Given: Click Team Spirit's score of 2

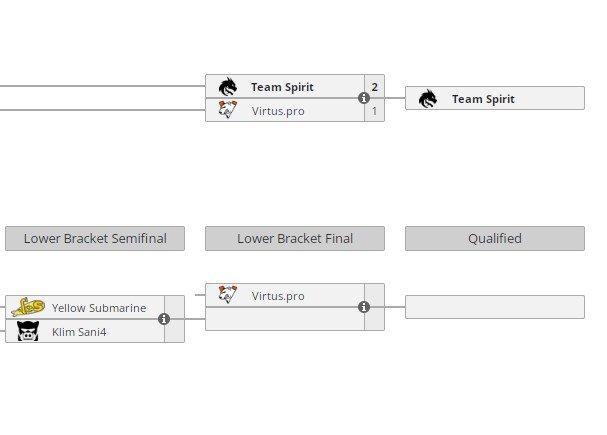Looking at the screenshot, I should pos(374,87).
